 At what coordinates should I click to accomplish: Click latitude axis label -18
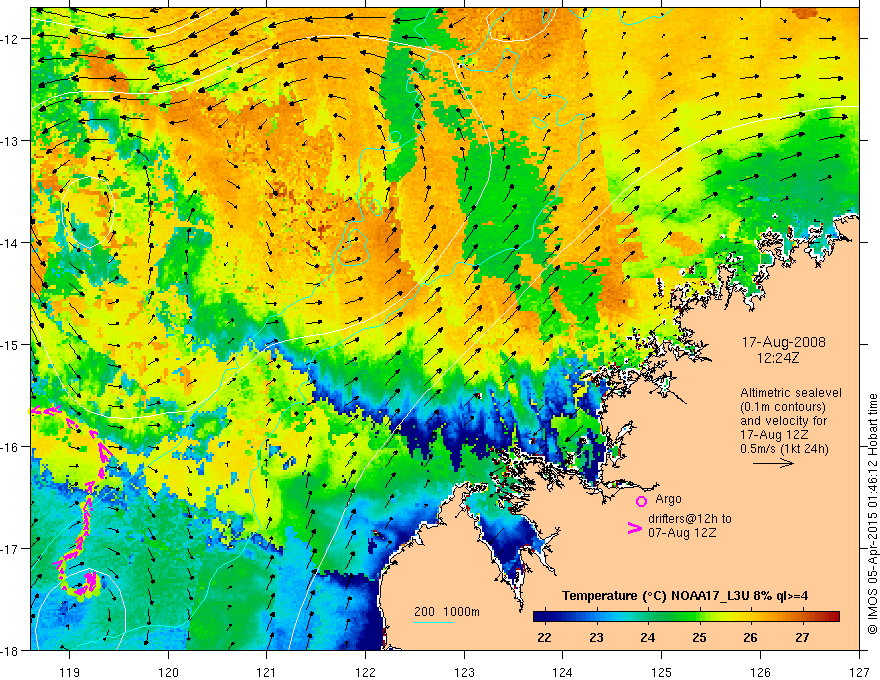click(10, 651)
